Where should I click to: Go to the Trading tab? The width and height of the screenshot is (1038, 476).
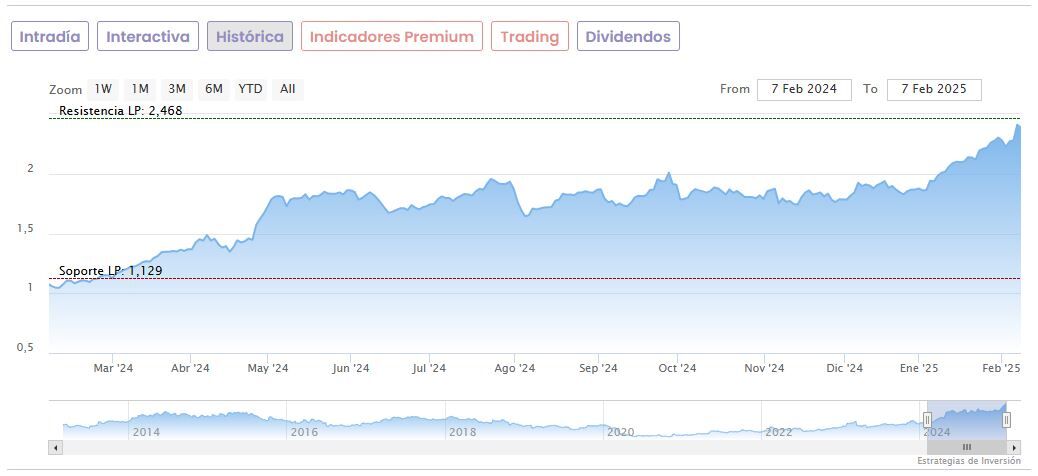coord(529,37)
